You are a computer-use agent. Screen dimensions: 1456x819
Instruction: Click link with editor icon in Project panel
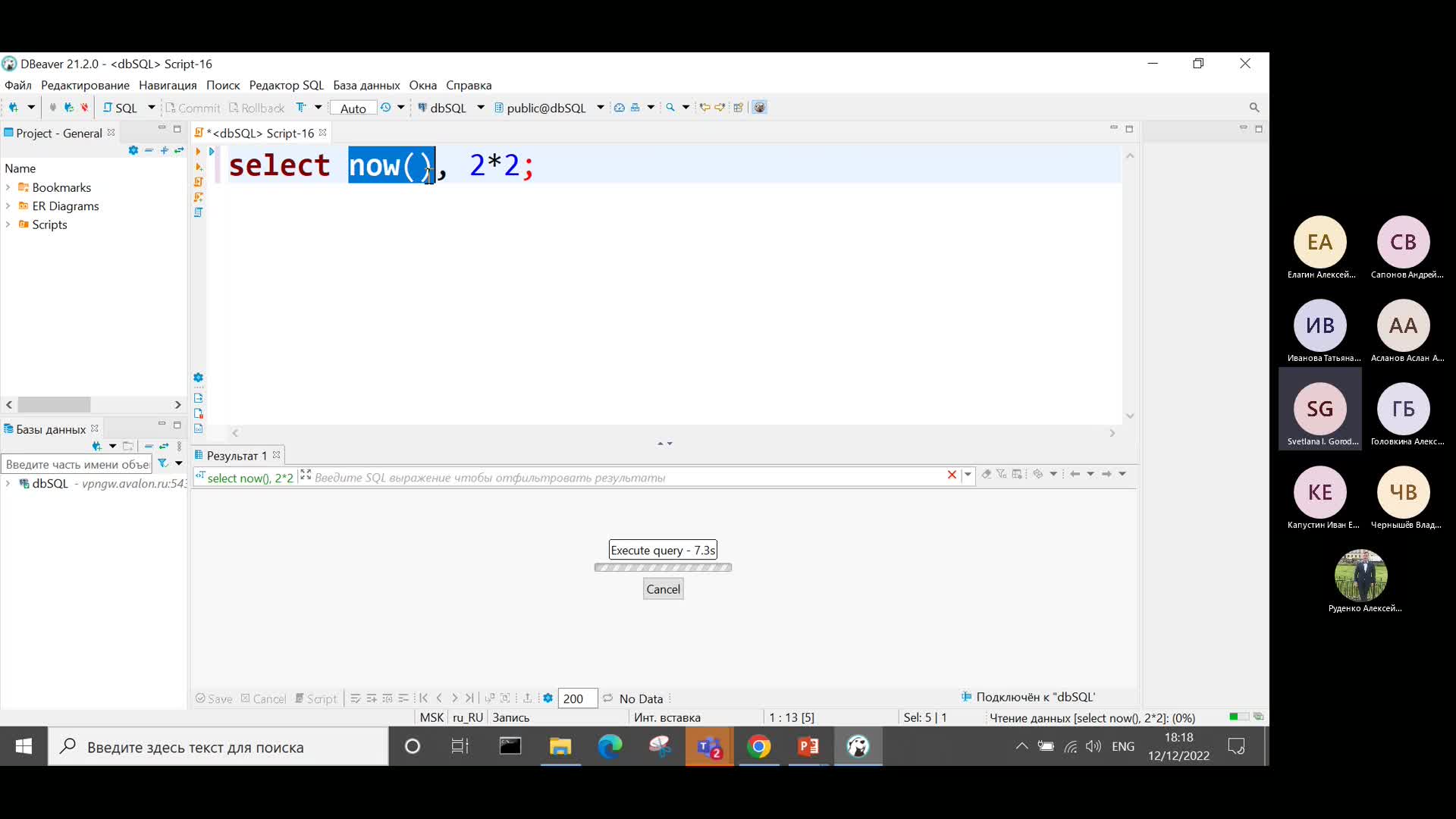click(x=179, y=150)
